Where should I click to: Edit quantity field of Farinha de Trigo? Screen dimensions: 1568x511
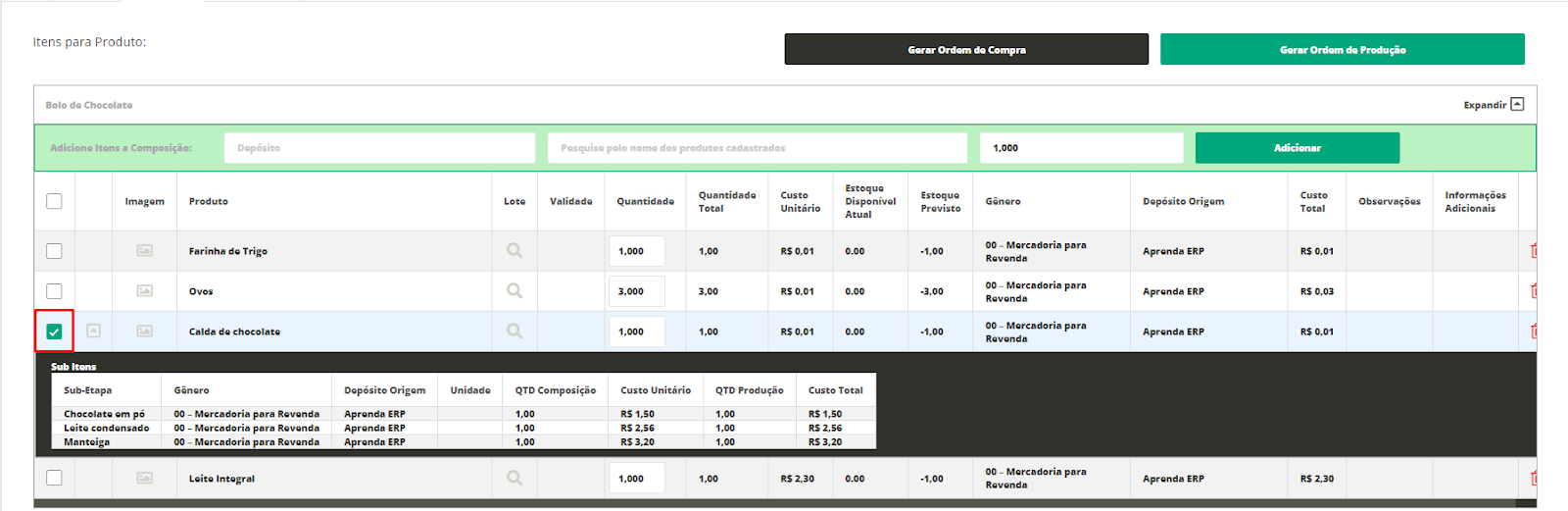[637, 251]
